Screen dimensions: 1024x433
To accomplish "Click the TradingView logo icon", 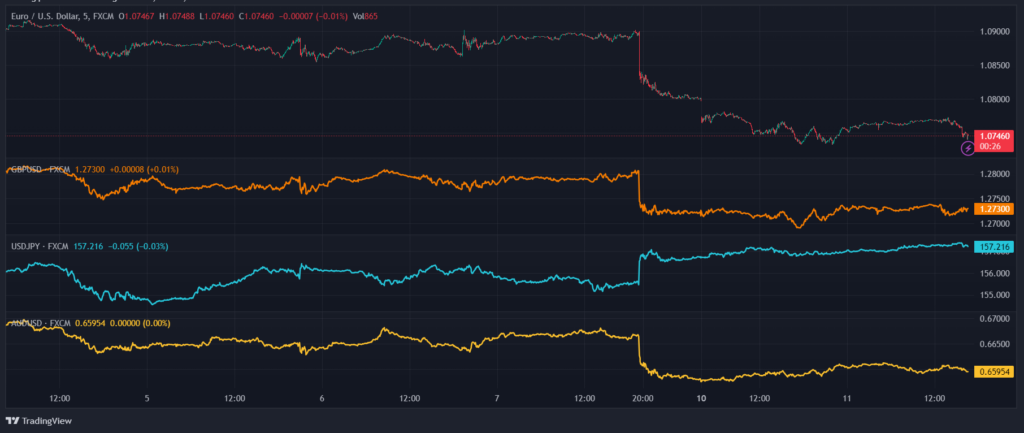I will (x=13, y=420).
